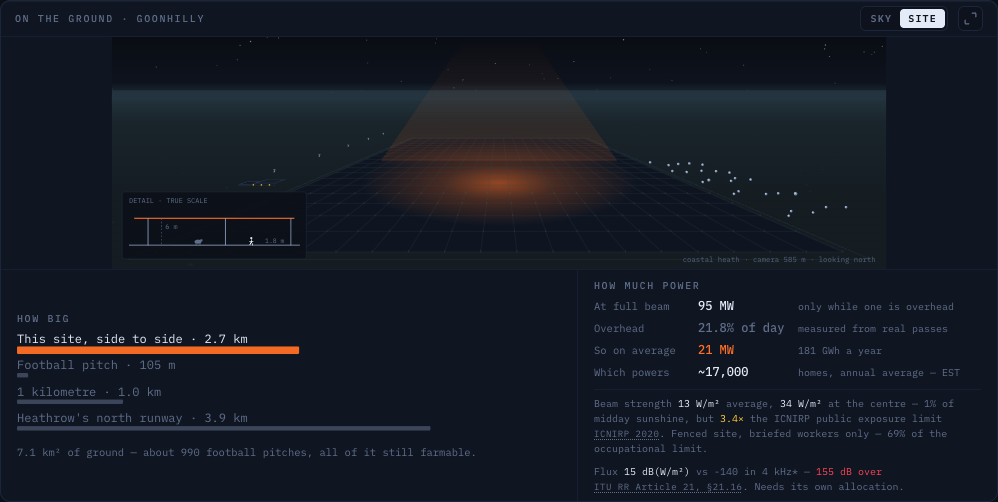
Task: Open the ITU RR Article 21 link
Action: (668, 487)
